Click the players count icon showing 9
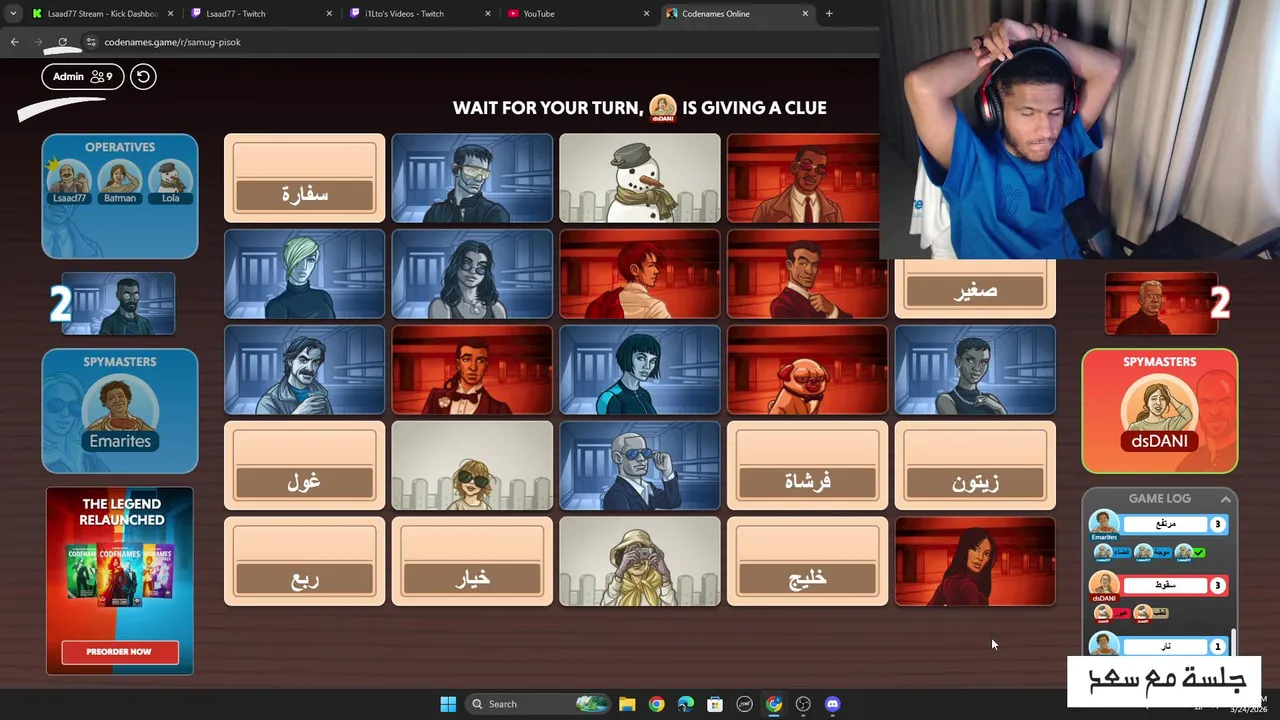The image size is (1280, 720). [101, 76]
